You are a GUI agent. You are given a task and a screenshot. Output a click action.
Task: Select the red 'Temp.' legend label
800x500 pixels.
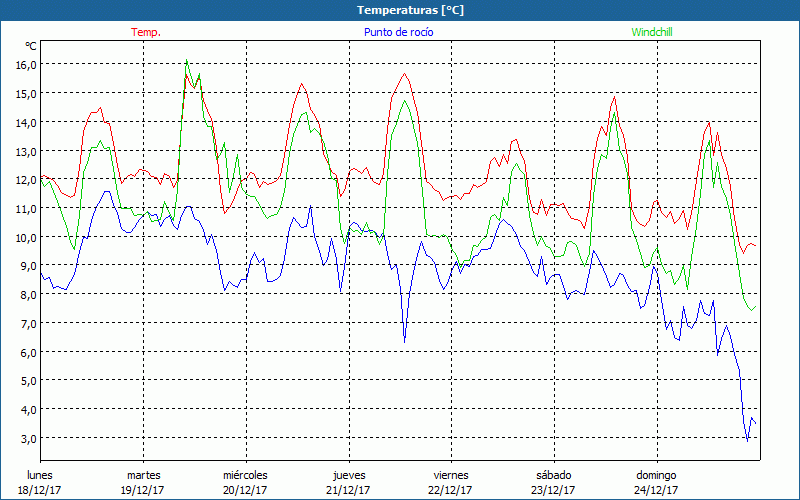coord(146,32)
